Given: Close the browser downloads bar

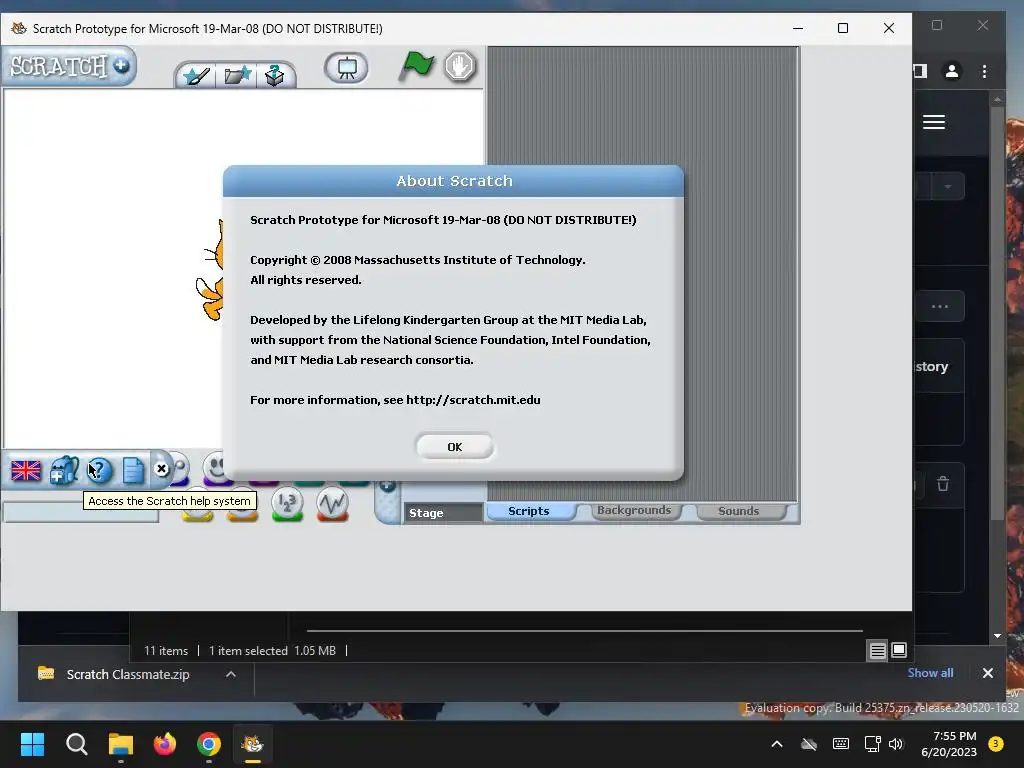Looking at the screenshot, I should point(987,673).
